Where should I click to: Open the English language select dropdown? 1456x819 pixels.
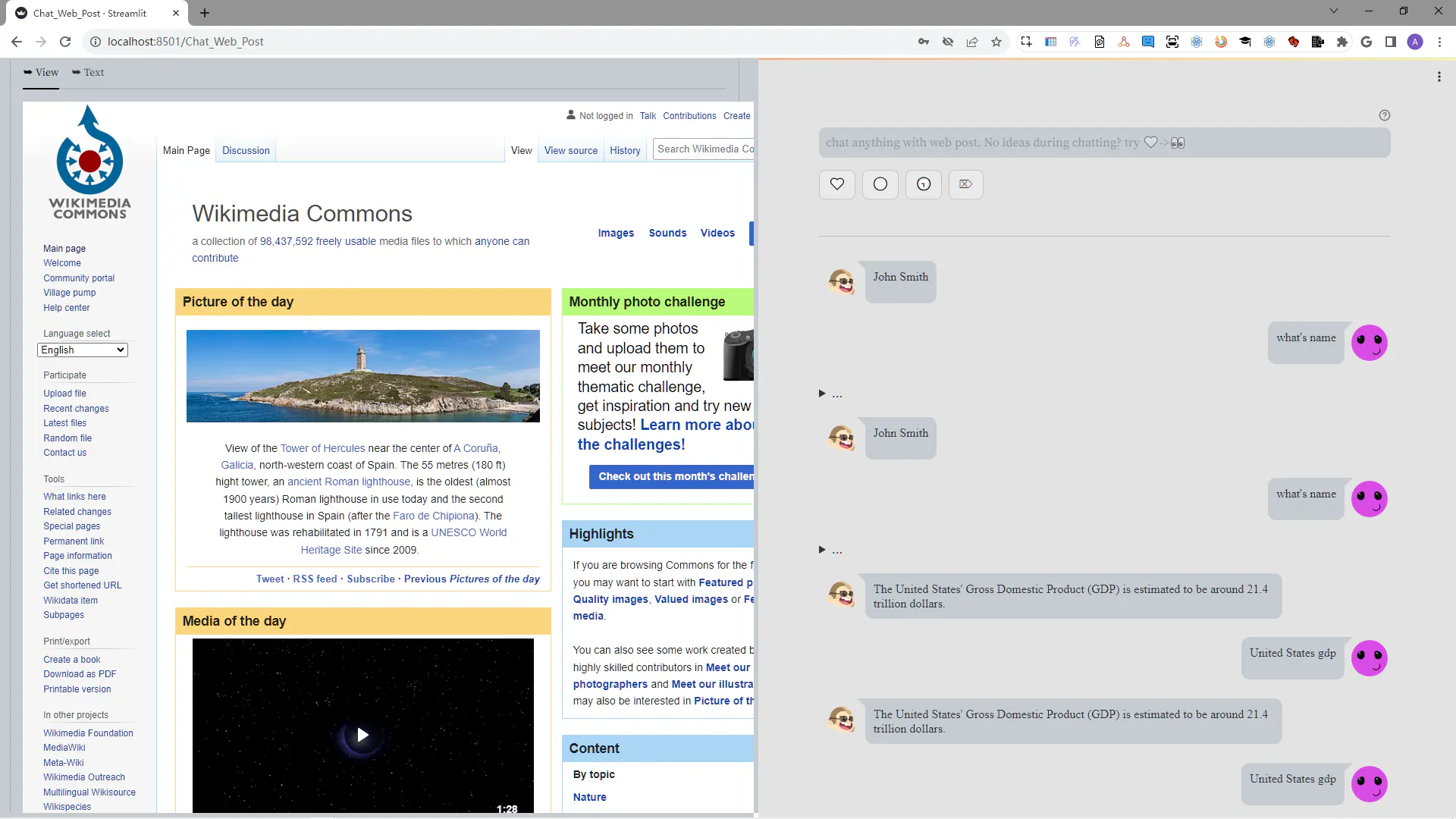pos(83,350)
